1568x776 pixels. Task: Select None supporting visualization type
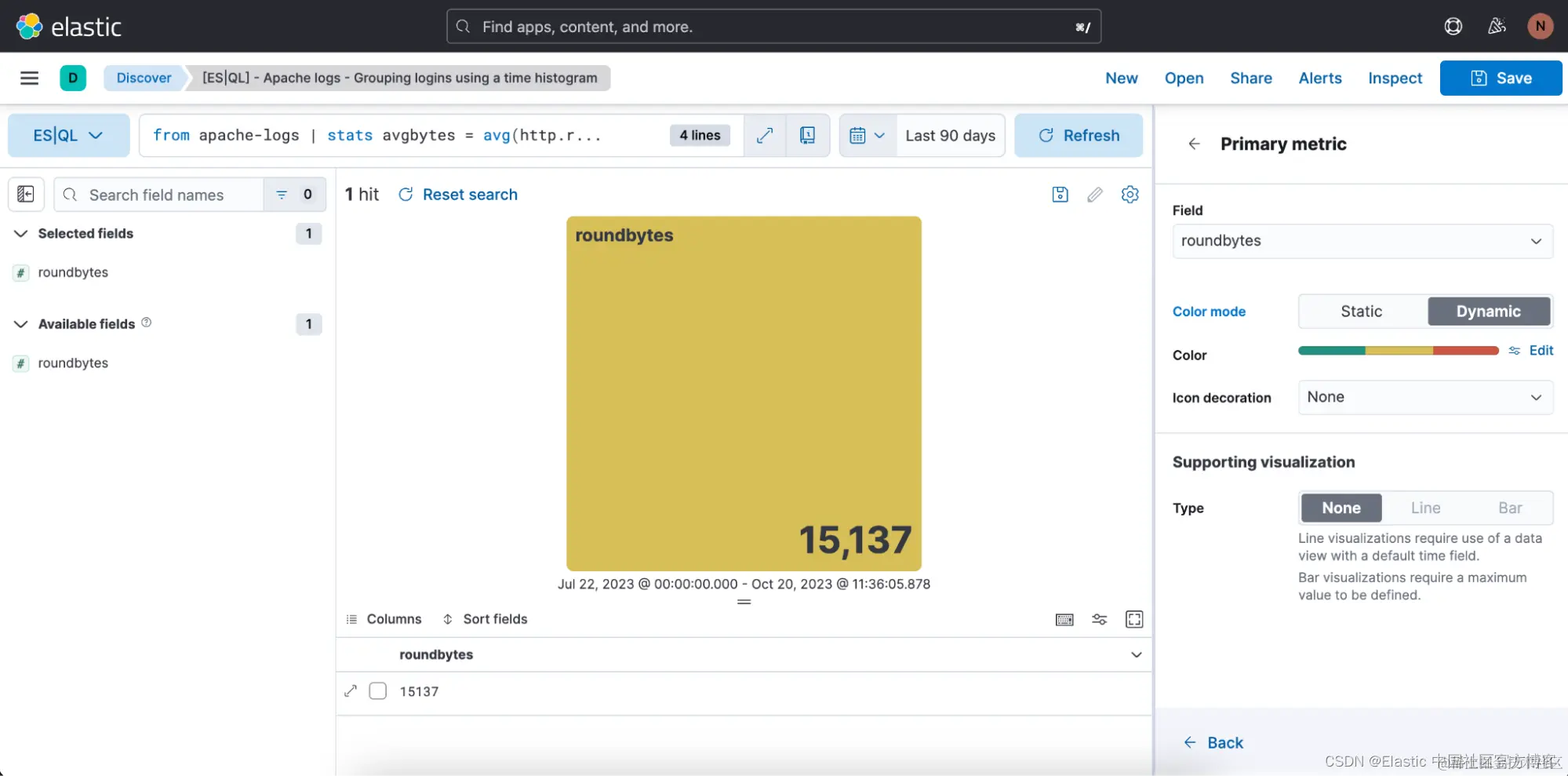coord(1341,508)
